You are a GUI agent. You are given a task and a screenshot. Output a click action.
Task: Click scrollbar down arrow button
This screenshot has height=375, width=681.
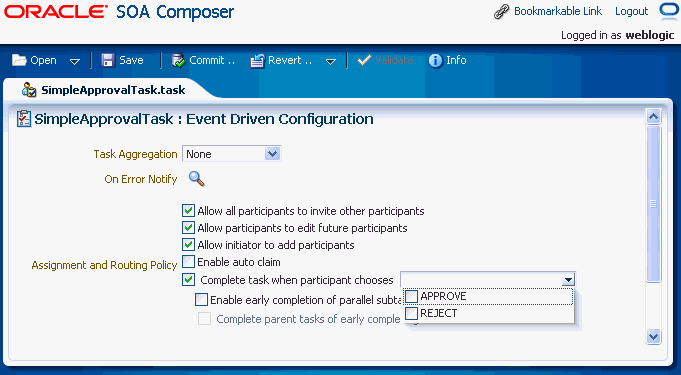click(653, 336)
